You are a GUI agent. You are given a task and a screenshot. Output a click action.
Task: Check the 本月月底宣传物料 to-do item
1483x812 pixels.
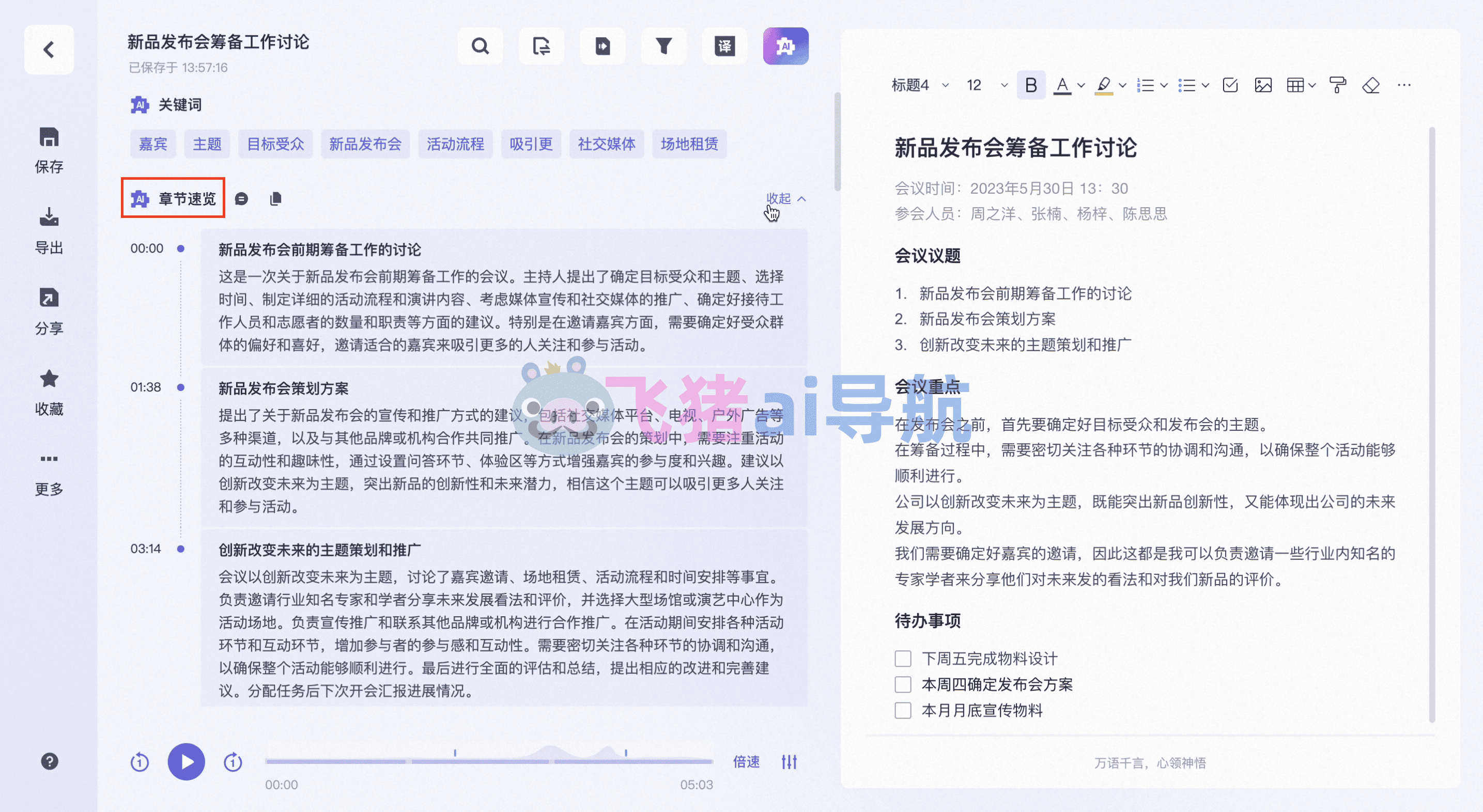tap(903, 710)
